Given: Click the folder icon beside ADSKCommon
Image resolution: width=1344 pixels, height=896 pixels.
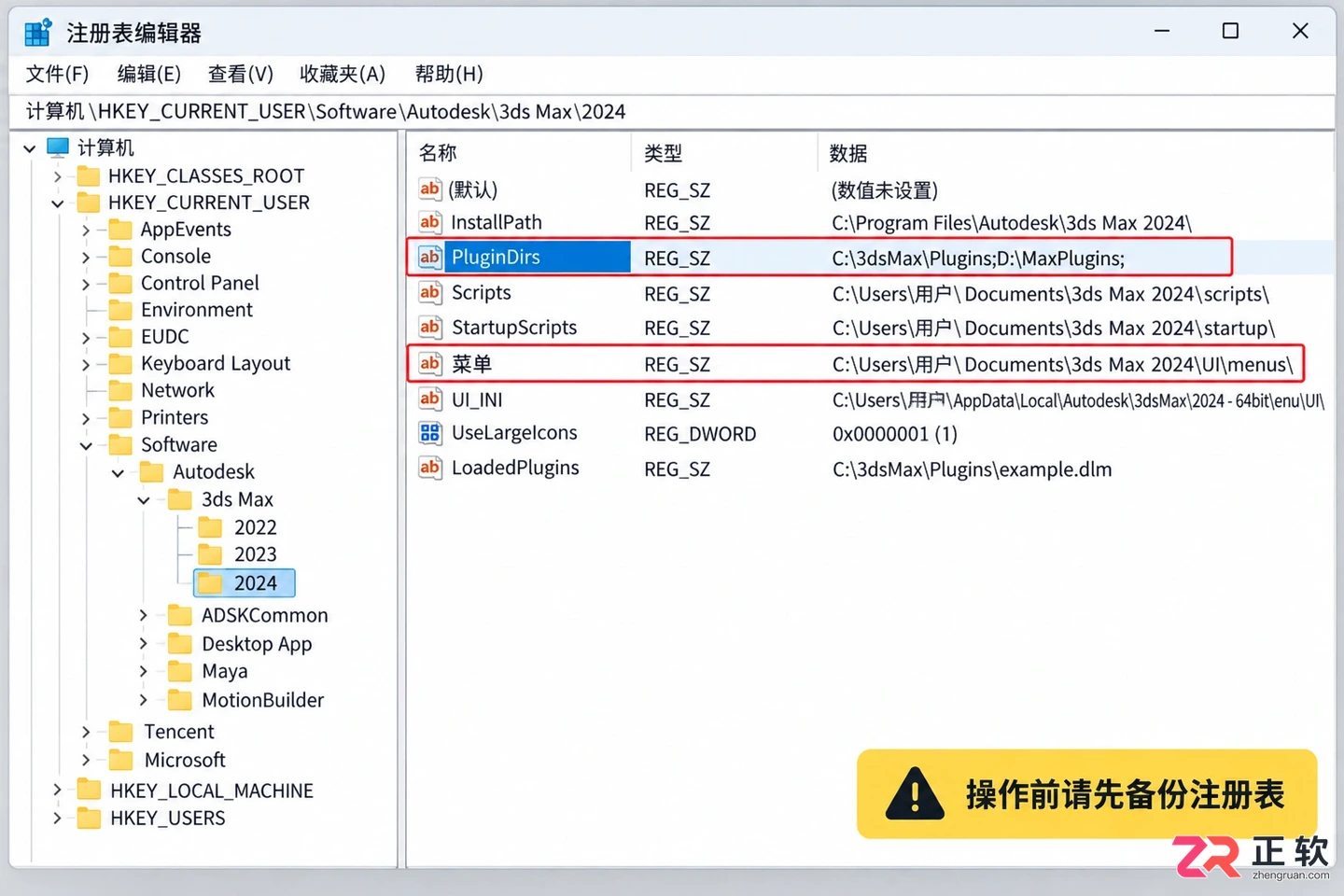Looking at the screenshot, I should 179,615.
